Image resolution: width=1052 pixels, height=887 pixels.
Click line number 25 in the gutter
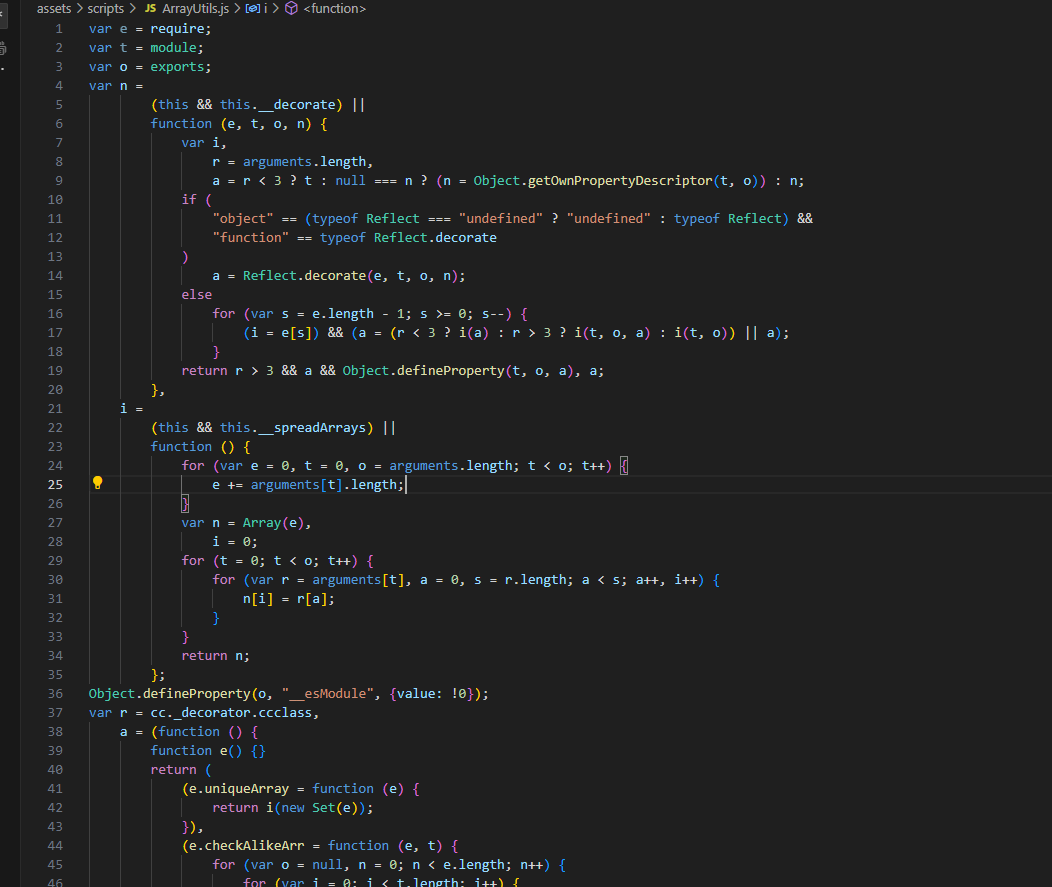[x=55, y=483]
